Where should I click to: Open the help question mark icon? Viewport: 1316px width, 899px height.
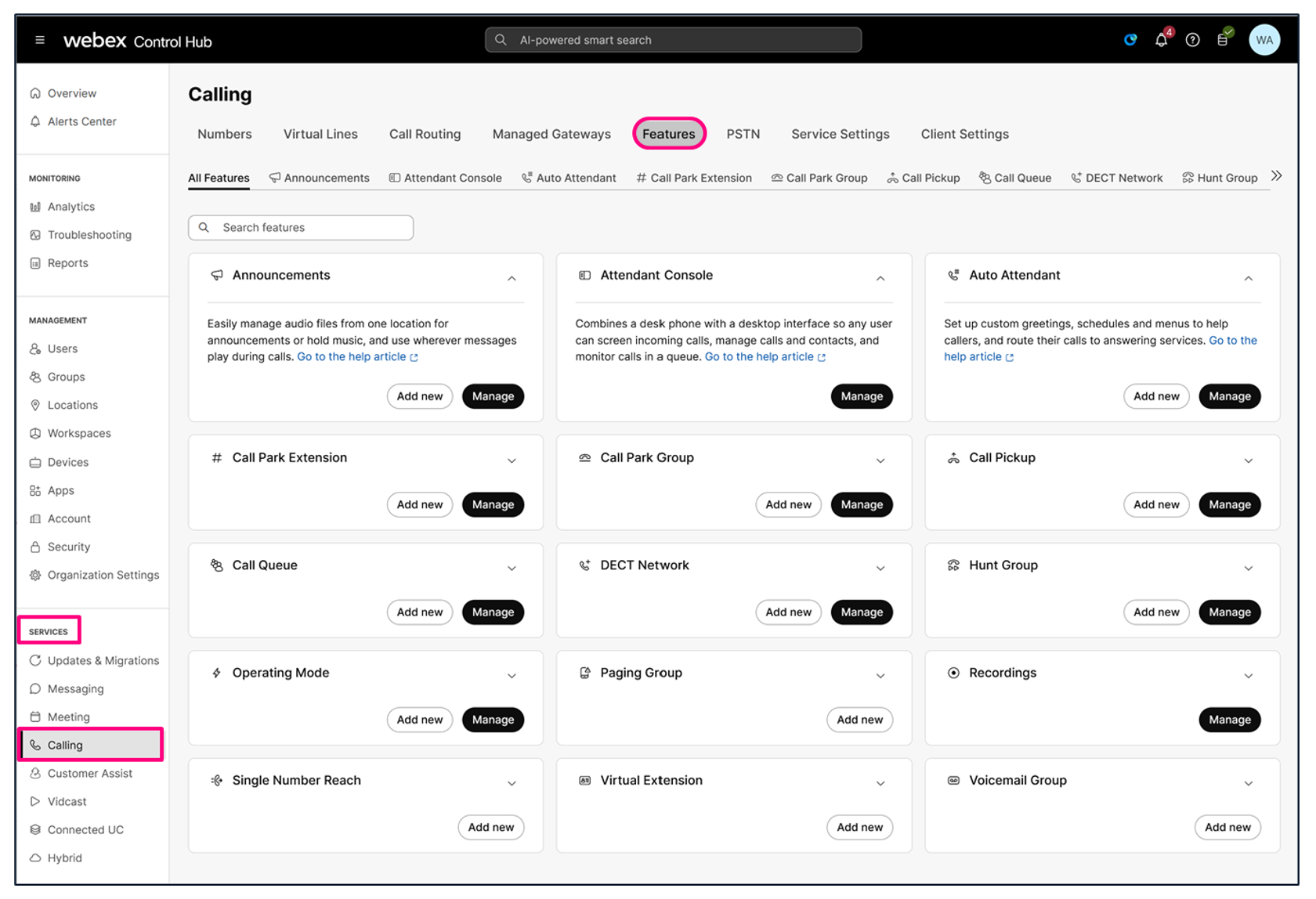(x=1192, y=40)
